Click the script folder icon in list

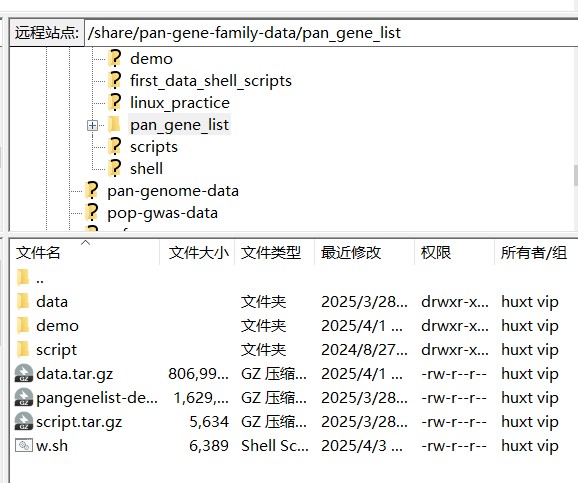[x=23, y=350]
